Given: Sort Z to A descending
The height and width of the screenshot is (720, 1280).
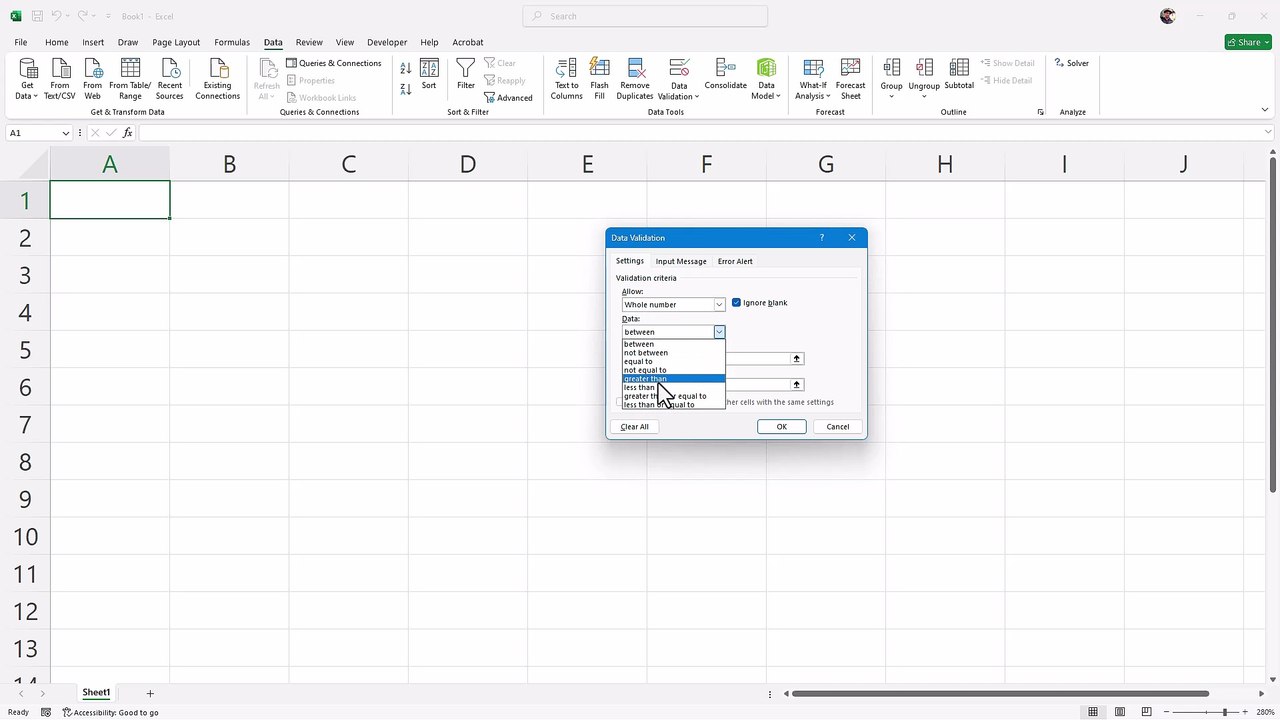Looking at the screenshot, I should tap(405, 89).
